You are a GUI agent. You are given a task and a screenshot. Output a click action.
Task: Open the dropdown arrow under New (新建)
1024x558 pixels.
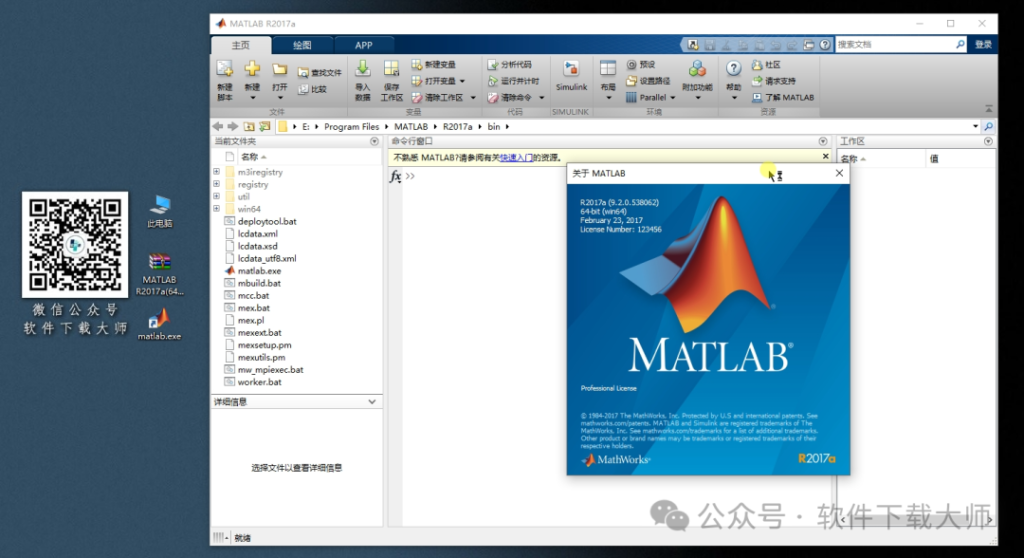(252, 98)
